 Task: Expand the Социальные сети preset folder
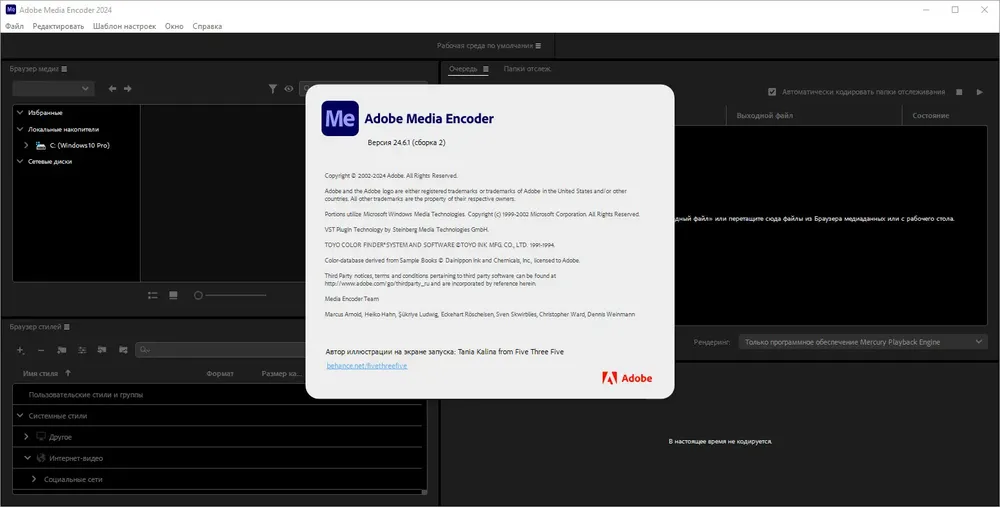(33, 479)
